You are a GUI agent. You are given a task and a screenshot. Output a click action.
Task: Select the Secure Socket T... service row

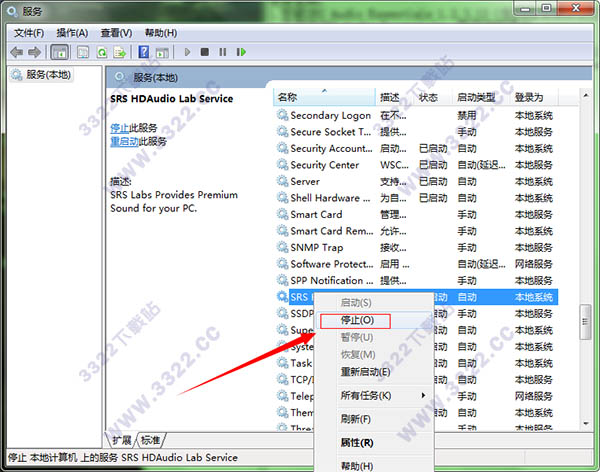click(415, 132)
